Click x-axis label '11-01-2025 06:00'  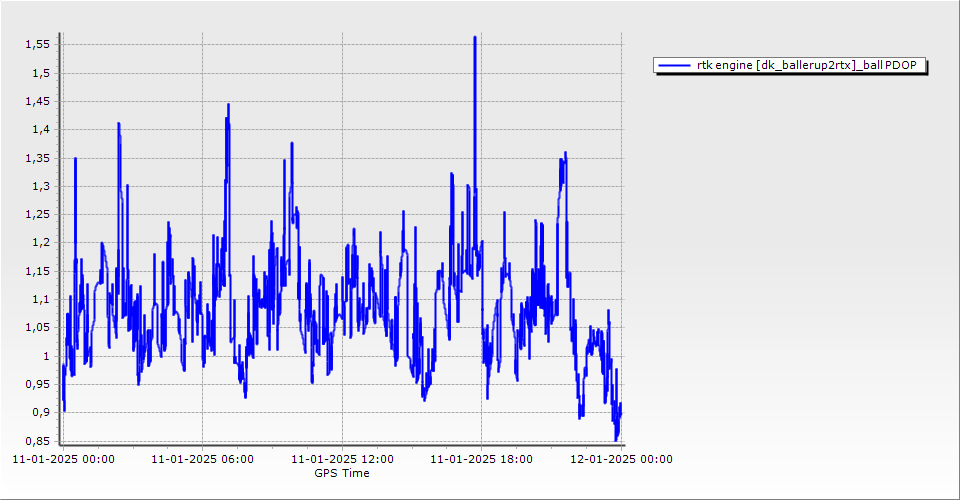pyautogui.click(x=202, y=459)
